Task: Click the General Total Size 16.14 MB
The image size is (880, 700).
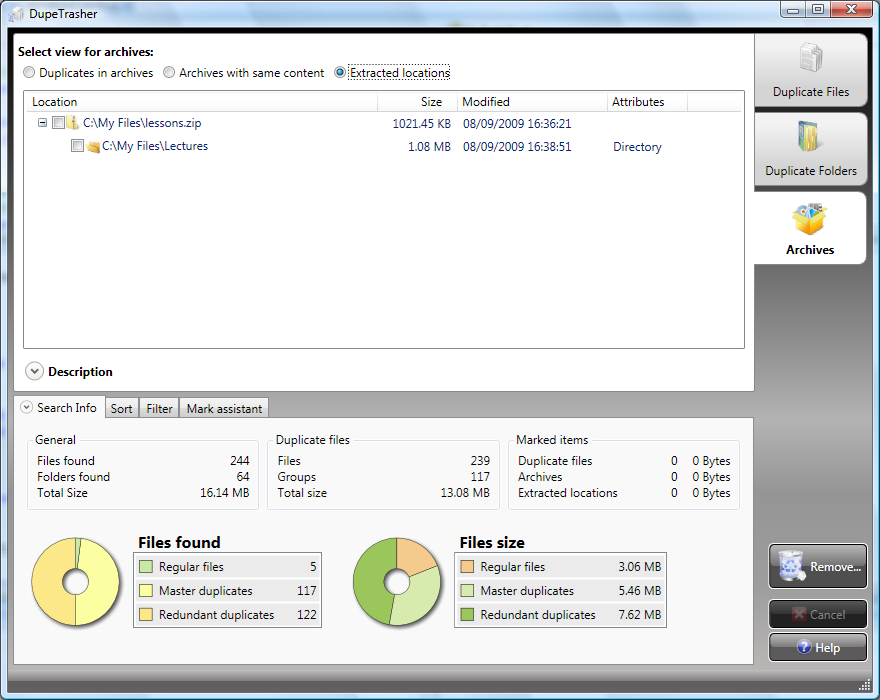Action: tap(224, 492)
